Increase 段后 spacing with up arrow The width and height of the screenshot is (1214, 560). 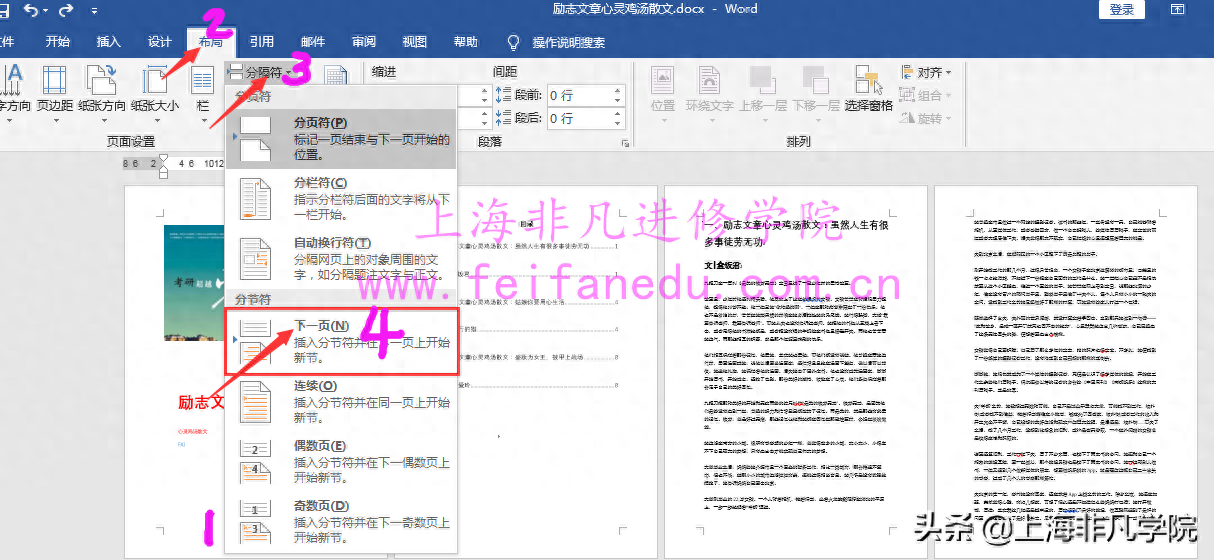pyautogui.click(x=618, y=113)
